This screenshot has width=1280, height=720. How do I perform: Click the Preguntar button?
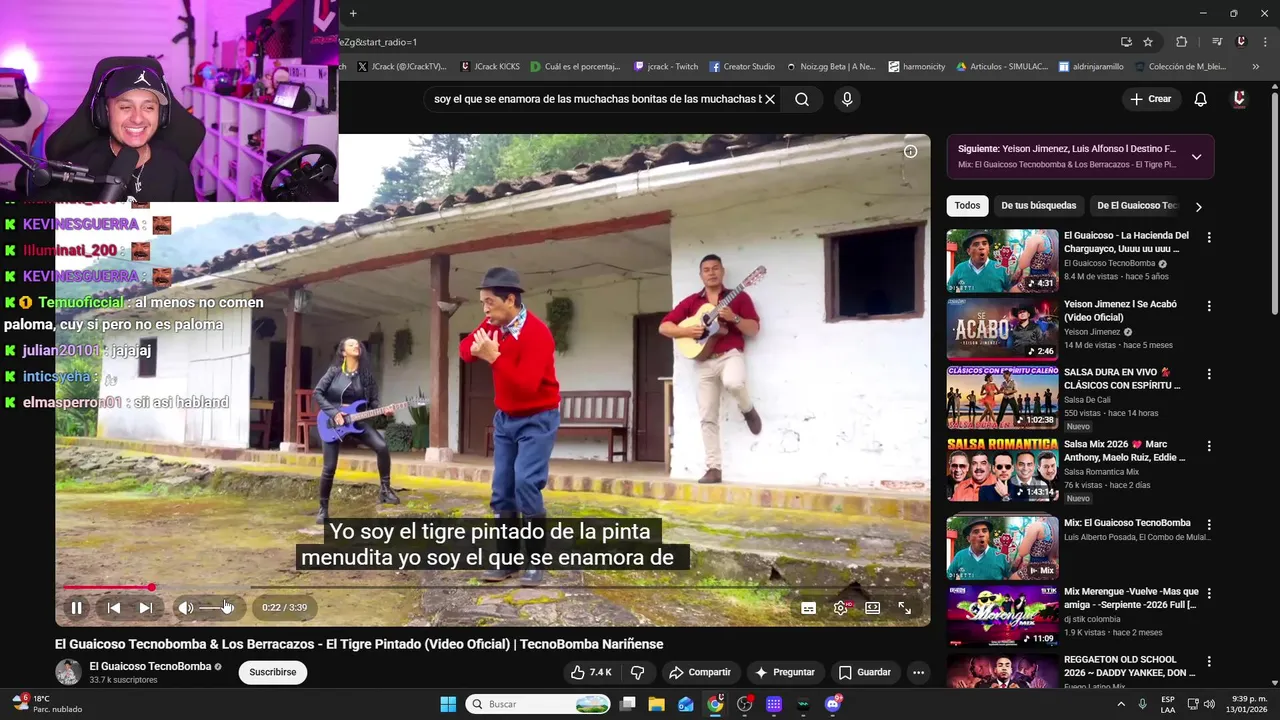pyautogui.click(x=785, y=672)
